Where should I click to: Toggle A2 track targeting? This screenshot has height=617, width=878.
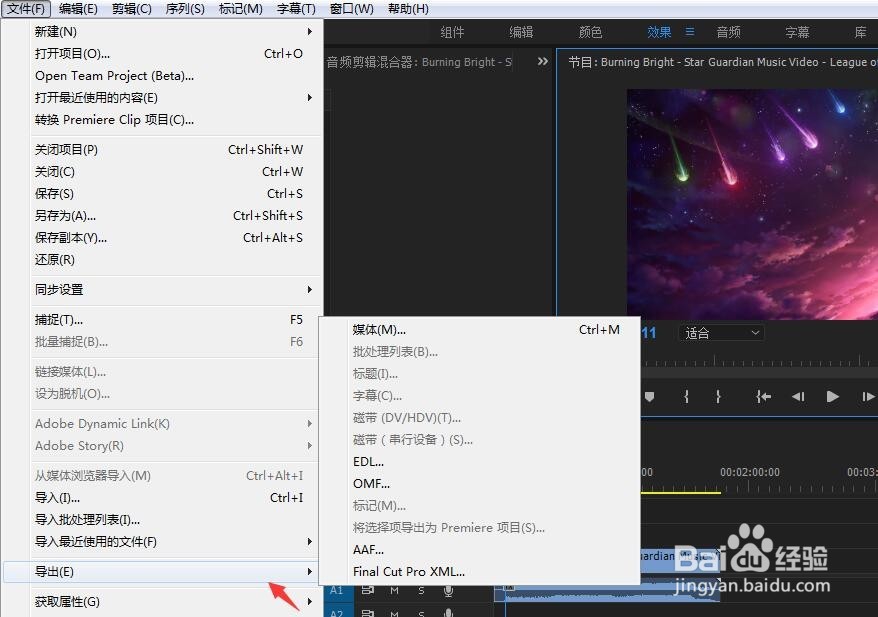pyautogui.click(x=339, y=612)
